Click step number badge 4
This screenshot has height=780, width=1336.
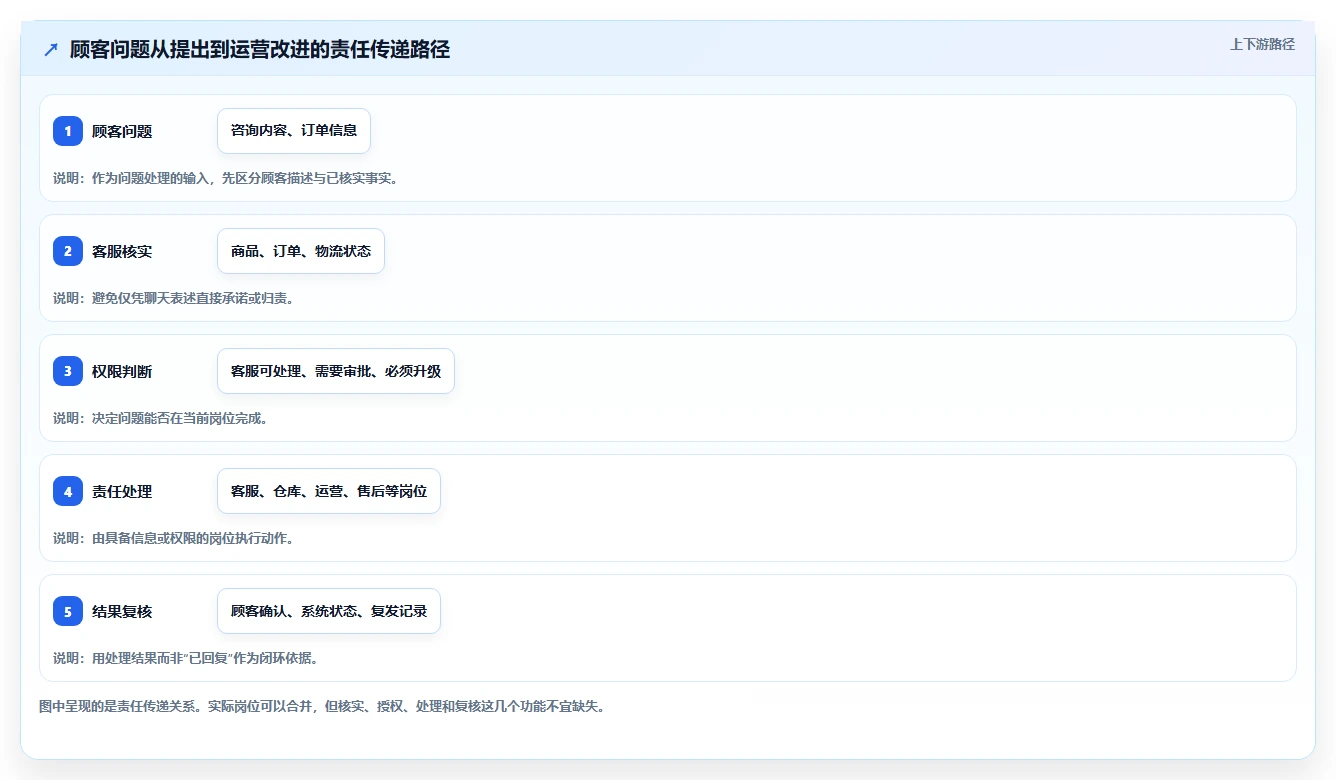point(68,491)
